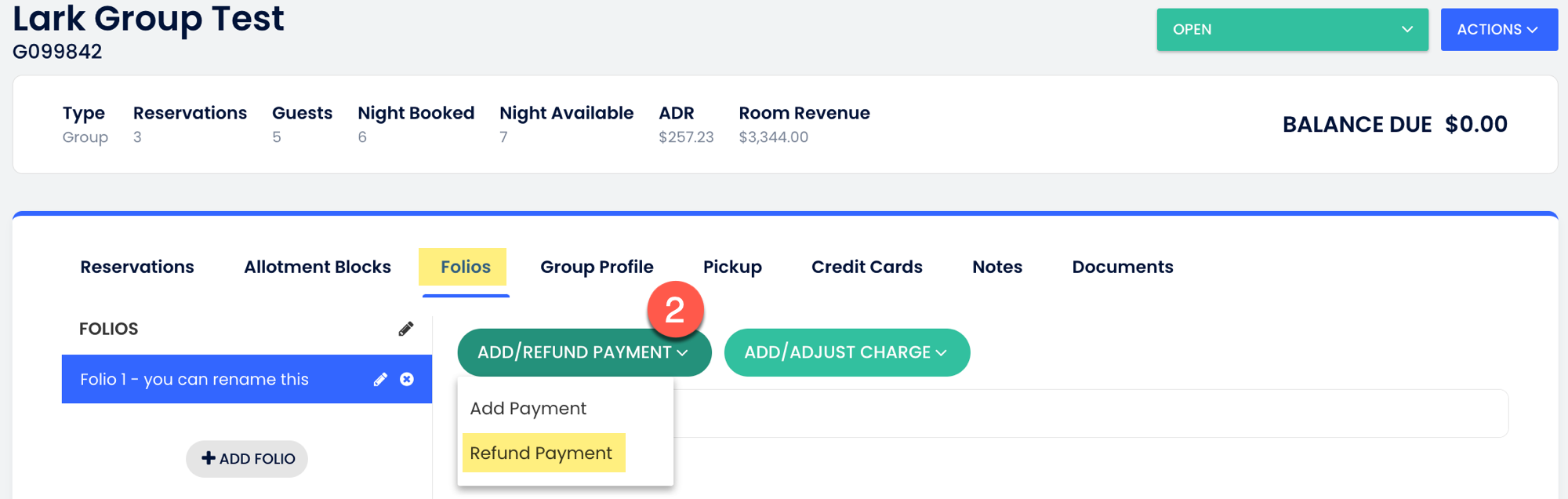Open the Allotment Blocks tab
Screen dimensions: 1568x499
(x=318, y=267)
